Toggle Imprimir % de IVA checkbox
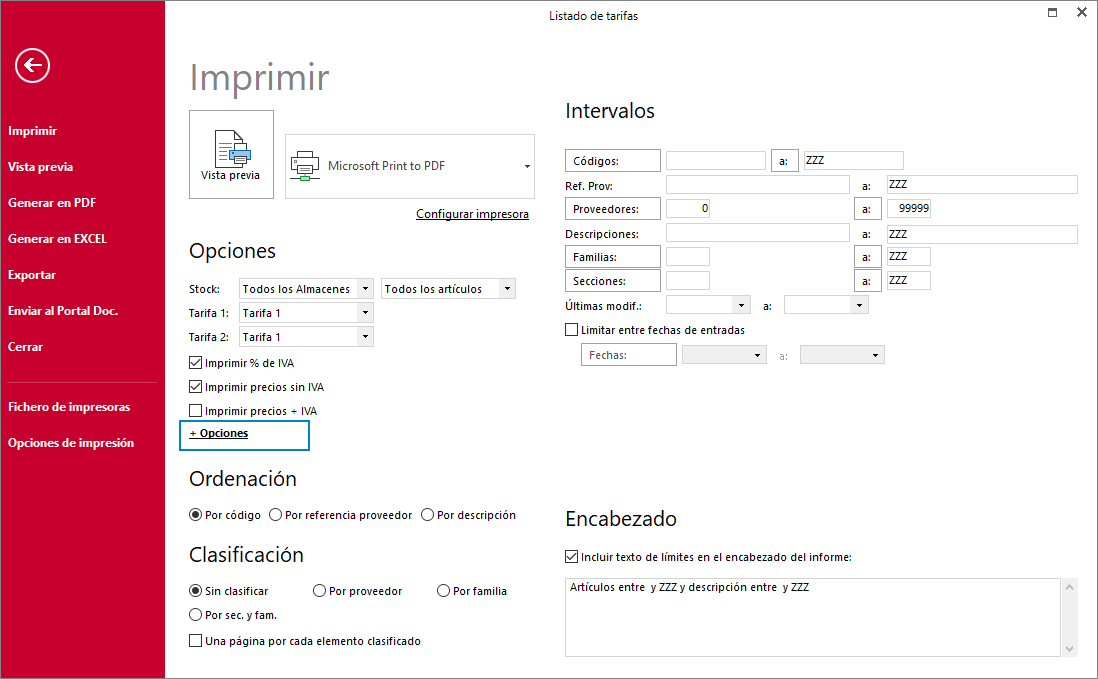This screenshot has width=1098, height=679. pos(195,363)
